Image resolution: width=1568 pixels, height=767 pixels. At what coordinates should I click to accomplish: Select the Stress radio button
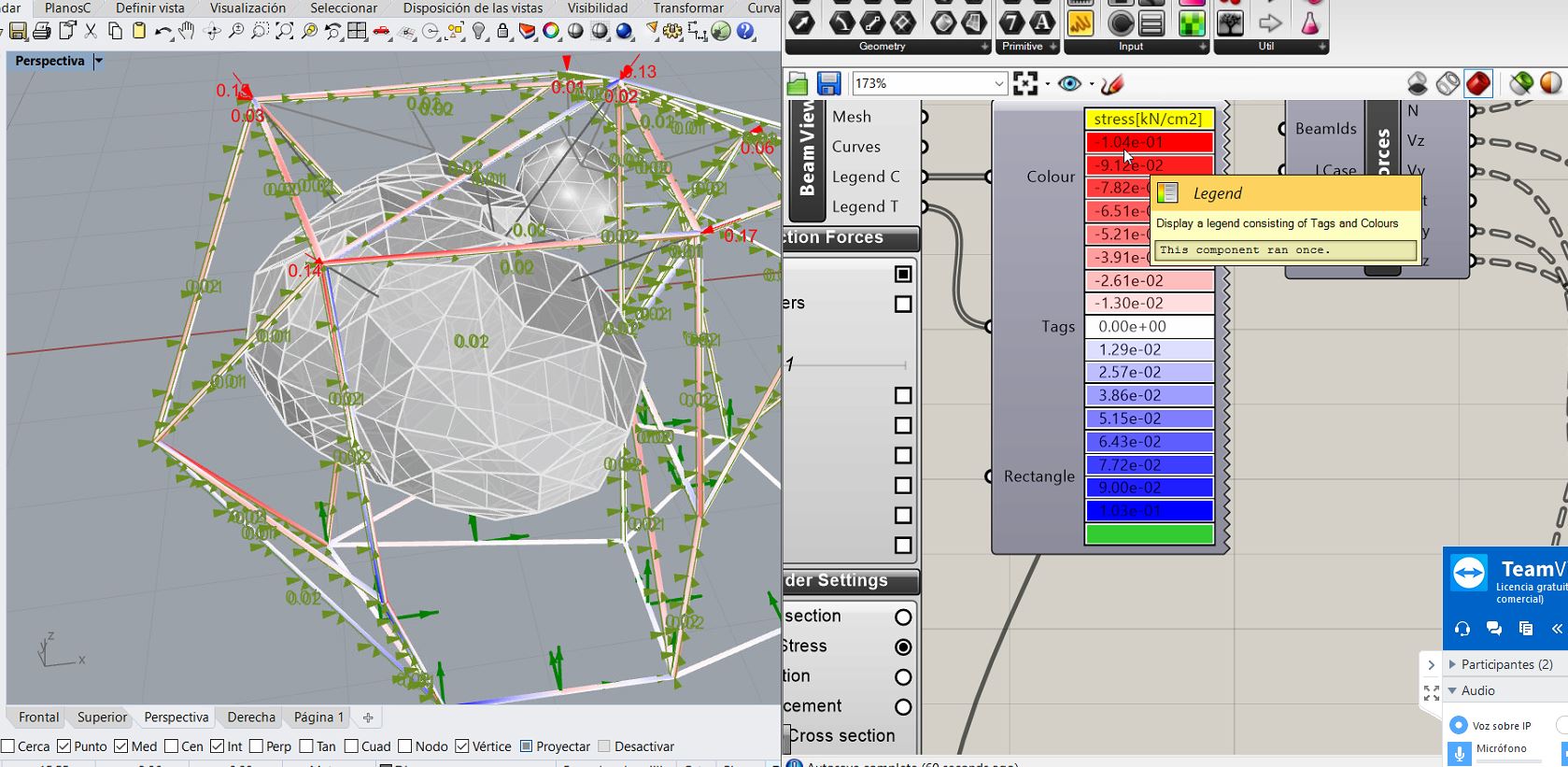pyautogui.click(x=903, y=646)
